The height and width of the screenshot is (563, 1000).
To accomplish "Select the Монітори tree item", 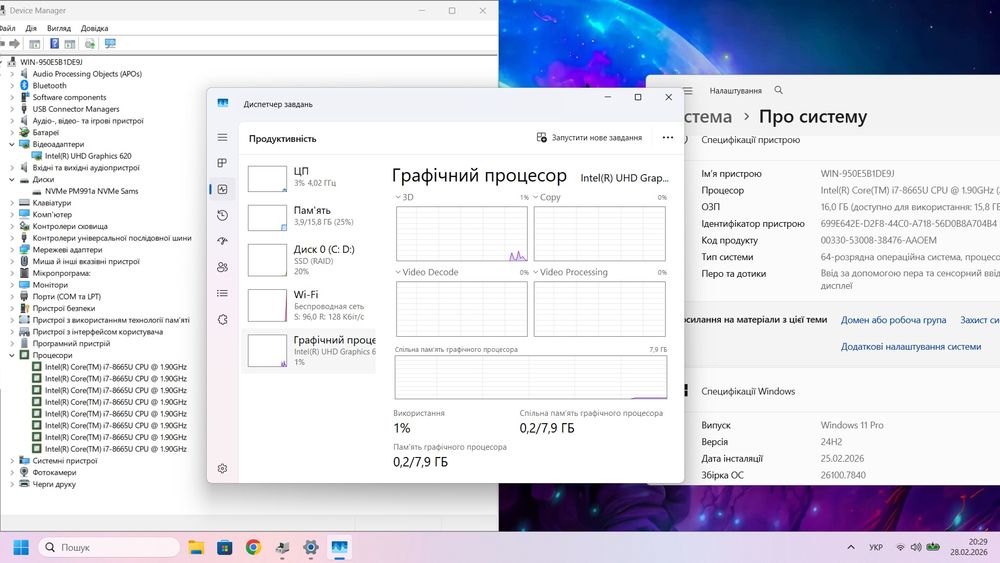I will [50, 285].
